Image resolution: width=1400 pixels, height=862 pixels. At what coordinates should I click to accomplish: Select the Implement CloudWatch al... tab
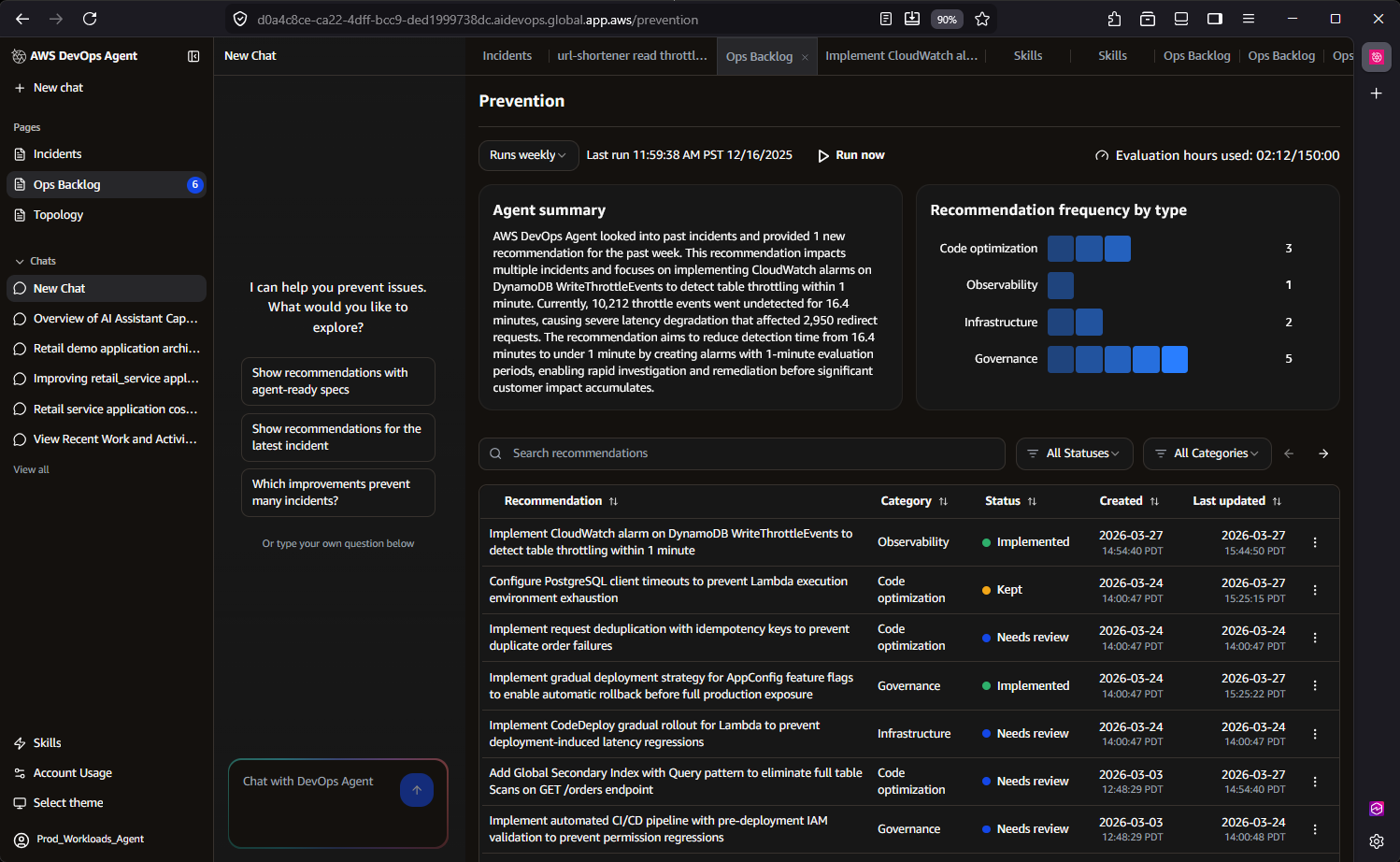click(900, 55)
